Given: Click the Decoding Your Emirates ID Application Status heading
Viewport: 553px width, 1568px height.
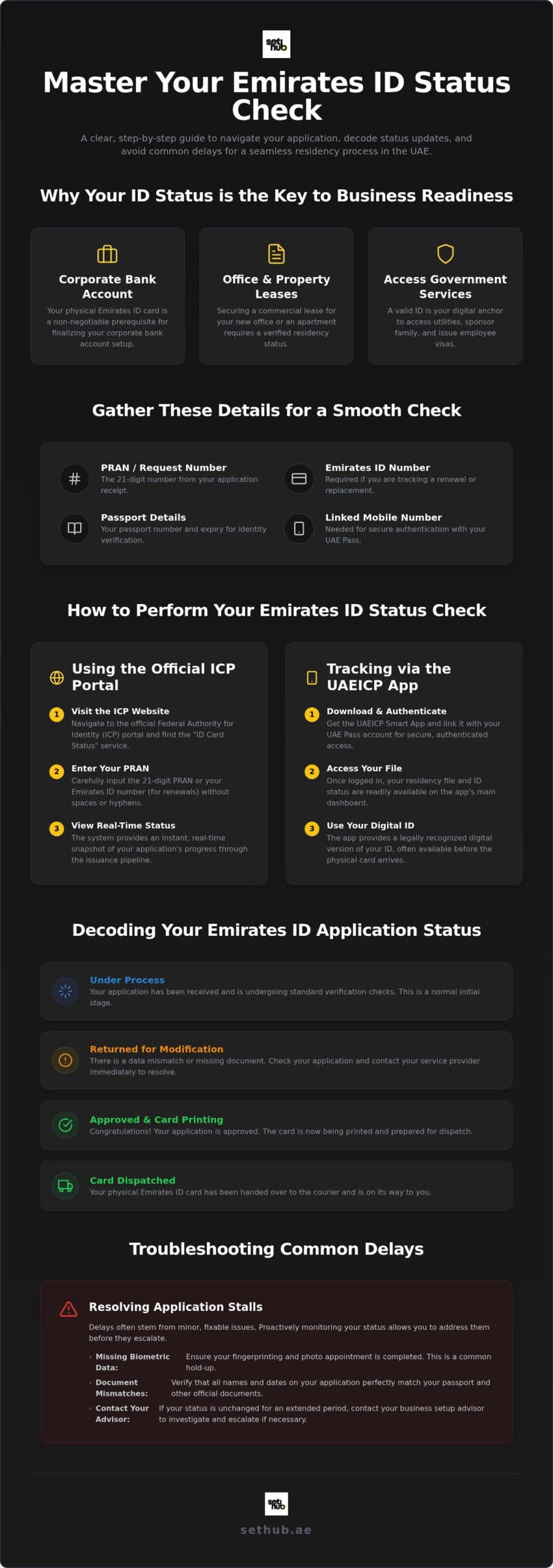Looking at the screenshot, I should click(276, 930).
